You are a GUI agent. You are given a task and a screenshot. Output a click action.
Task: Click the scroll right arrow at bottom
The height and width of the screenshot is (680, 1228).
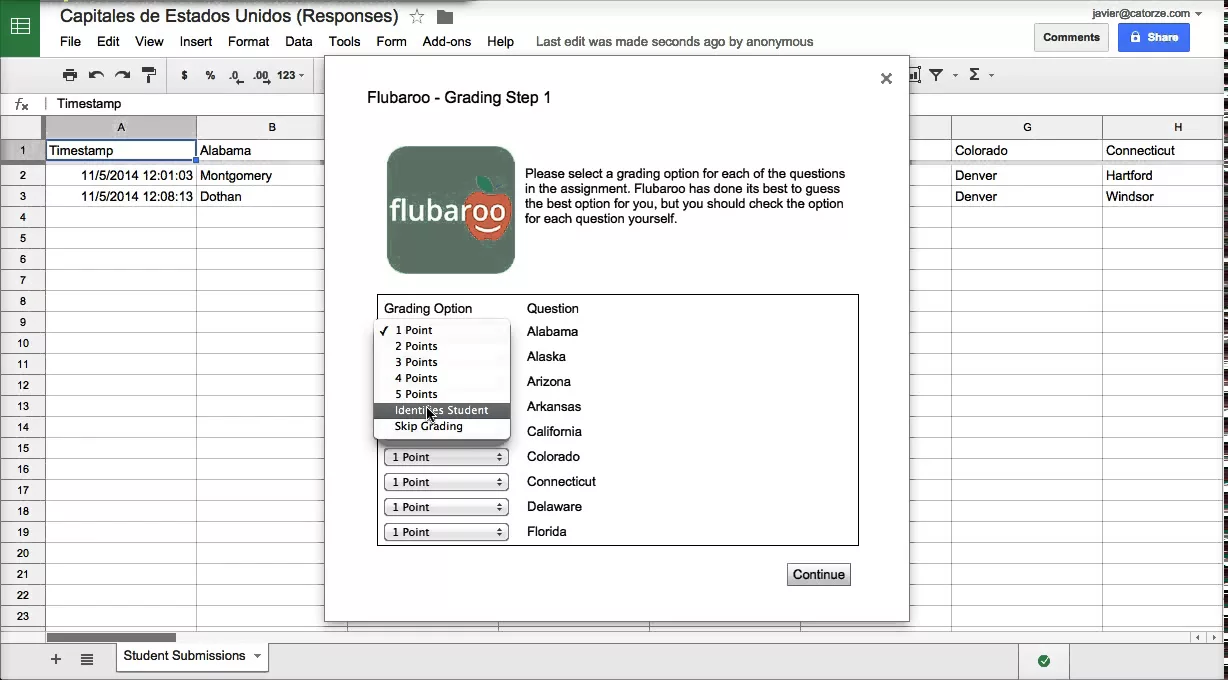pos(1213,637)
